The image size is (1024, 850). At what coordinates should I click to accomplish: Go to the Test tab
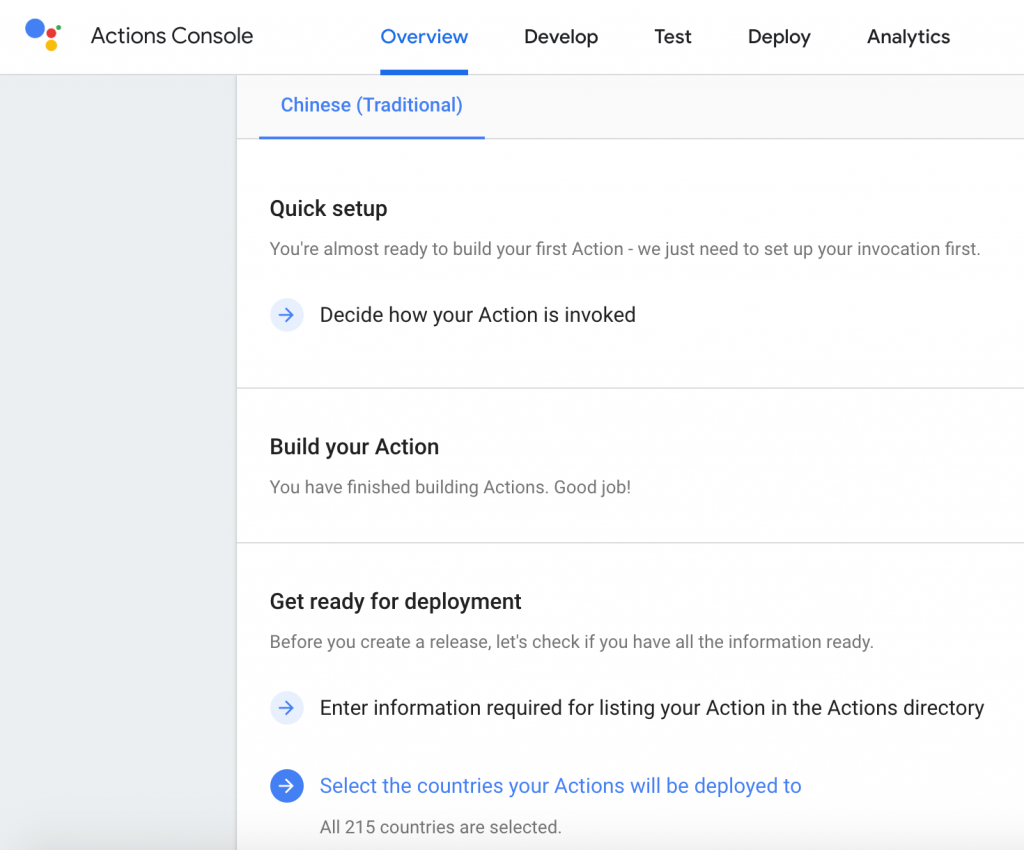(673, 37)
